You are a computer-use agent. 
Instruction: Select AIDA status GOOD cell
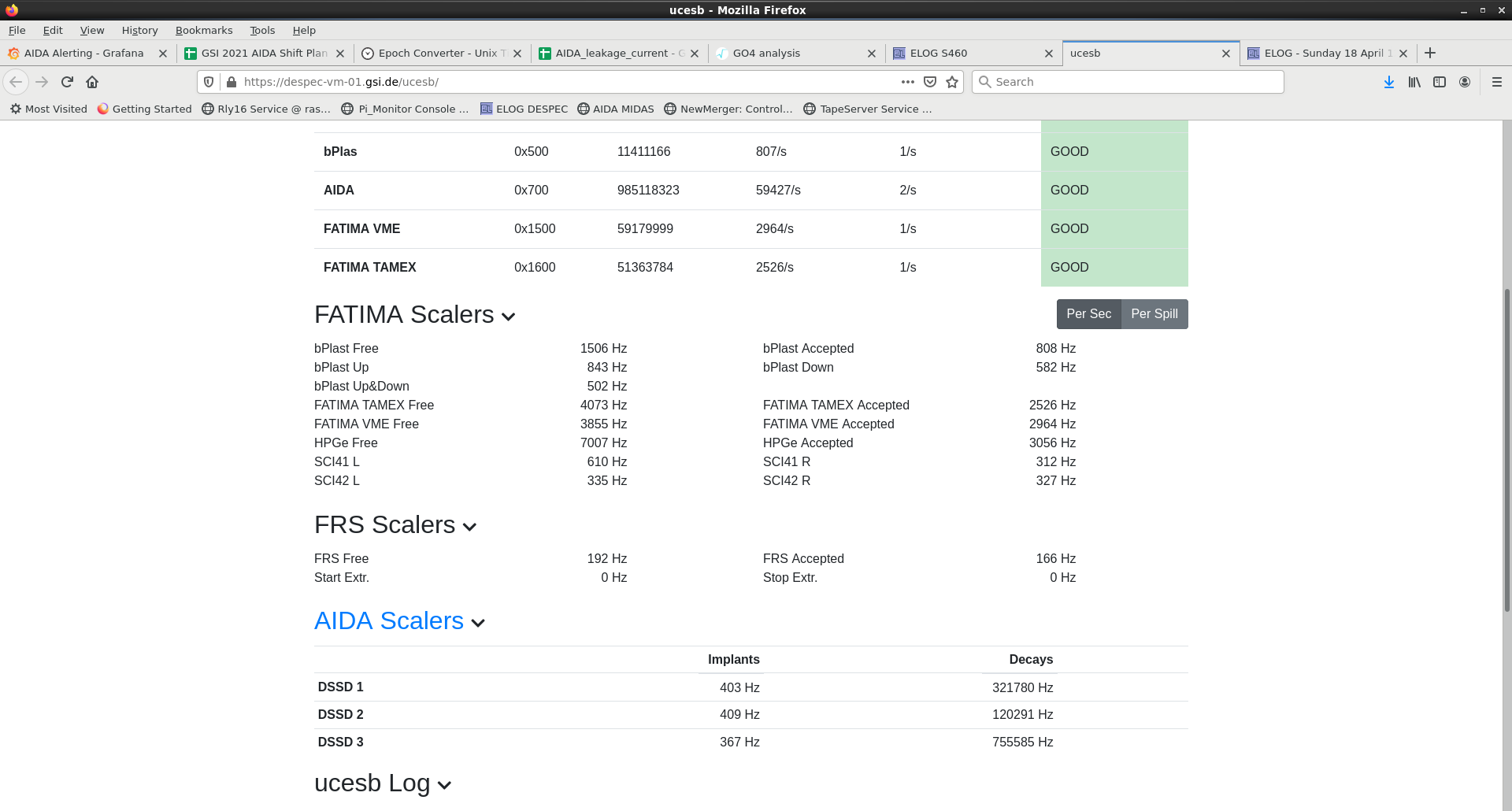[x=1114, y=191]
